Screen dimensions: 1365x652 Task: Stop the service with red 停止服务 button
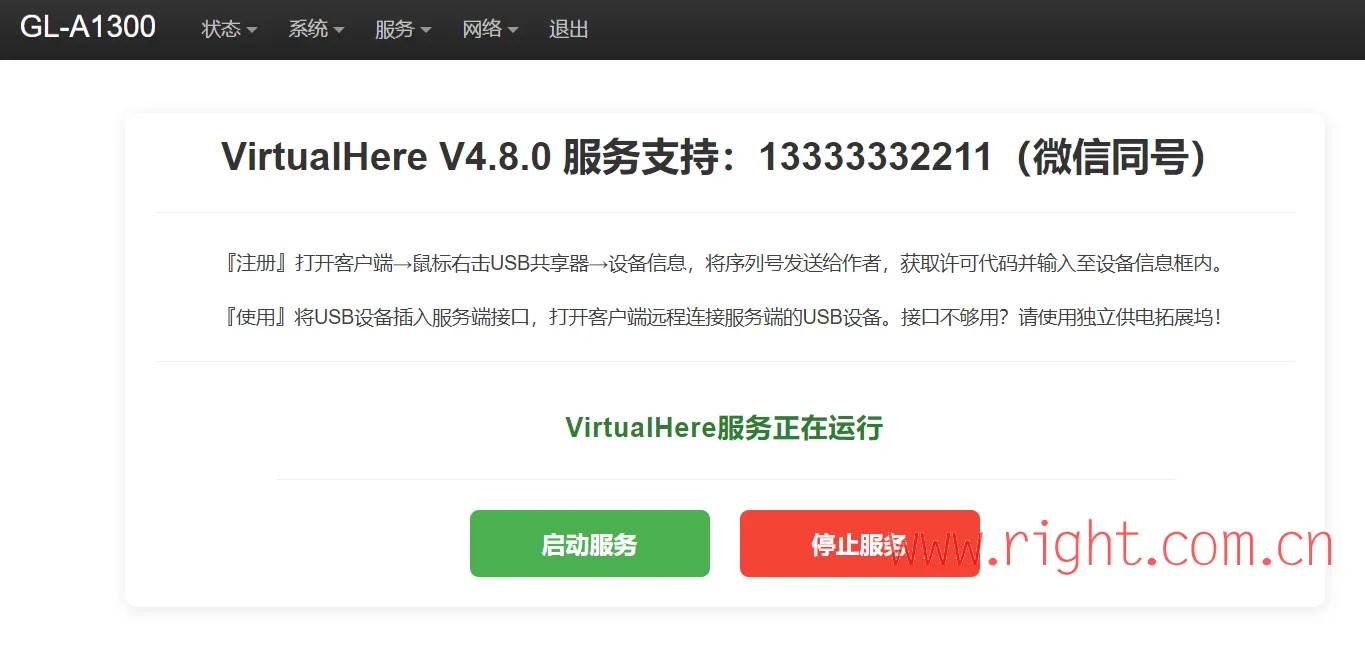[x=860, y=544]
